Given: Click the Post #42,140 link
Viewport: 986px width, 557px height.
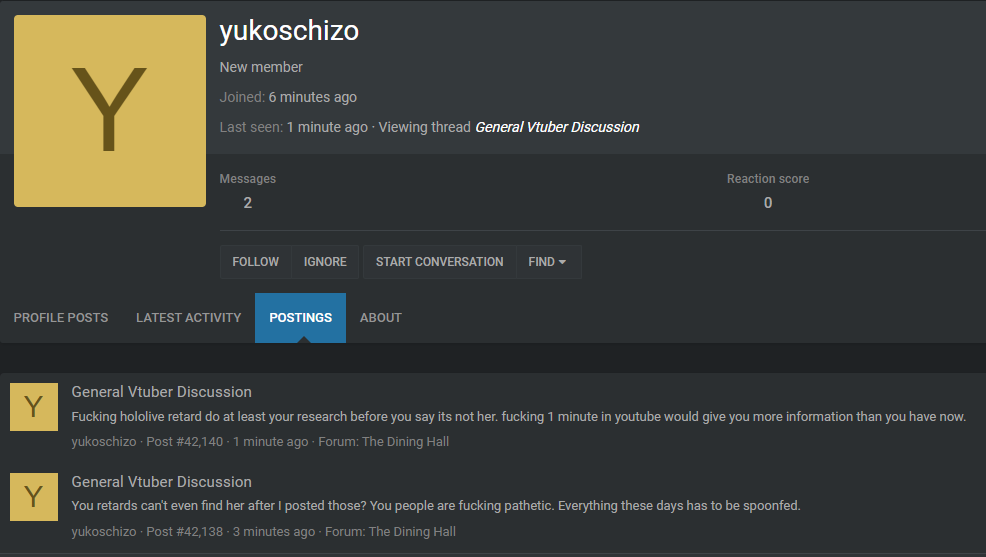Looking at the screenshot, I should pyautogui.click(x=185, y=441).
